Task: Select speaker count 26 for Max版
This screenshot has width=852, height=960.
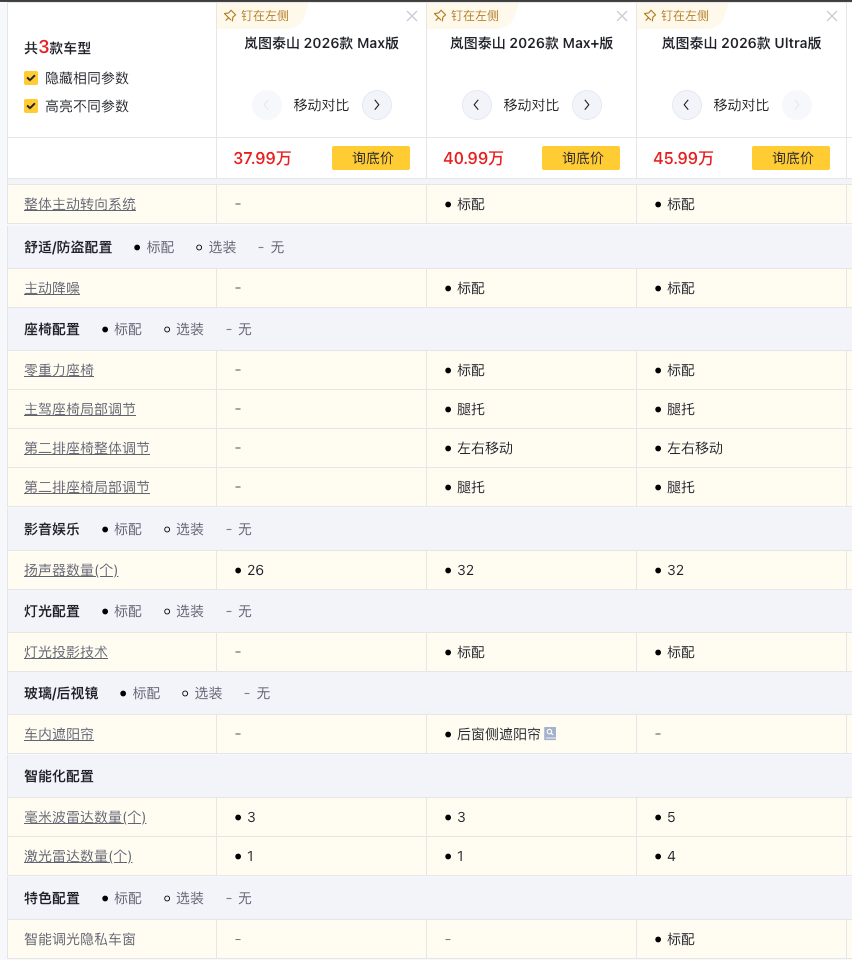Action: tap(255, 570)
